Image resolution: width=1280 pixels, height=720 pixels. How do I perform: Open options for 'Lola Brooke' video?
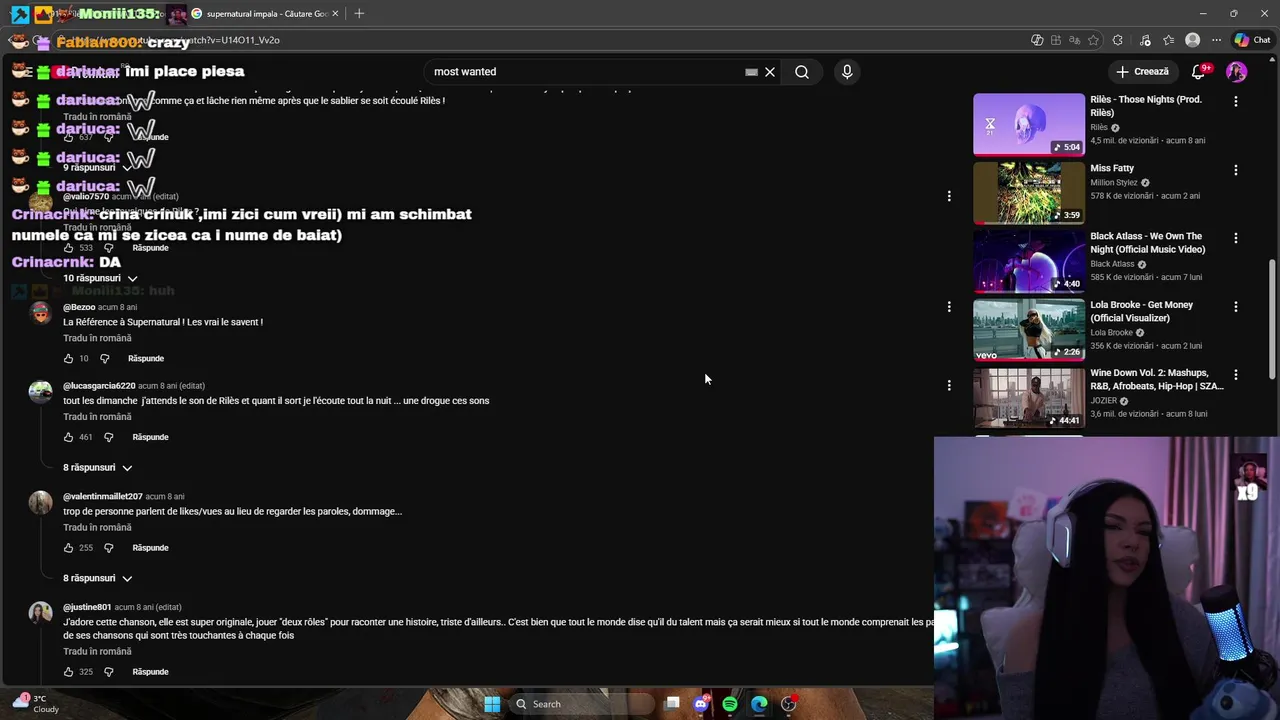point(1235,306)
